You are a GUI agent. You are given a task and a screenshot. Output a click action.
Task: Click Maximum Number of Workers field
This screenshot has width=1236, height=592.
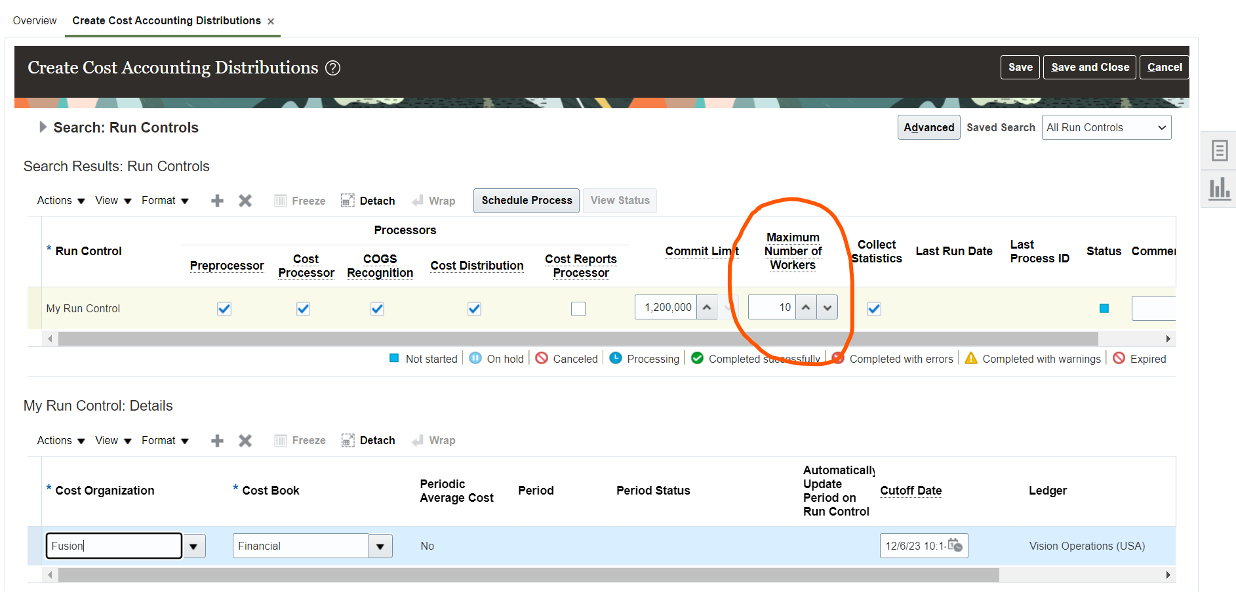[772, 308]
